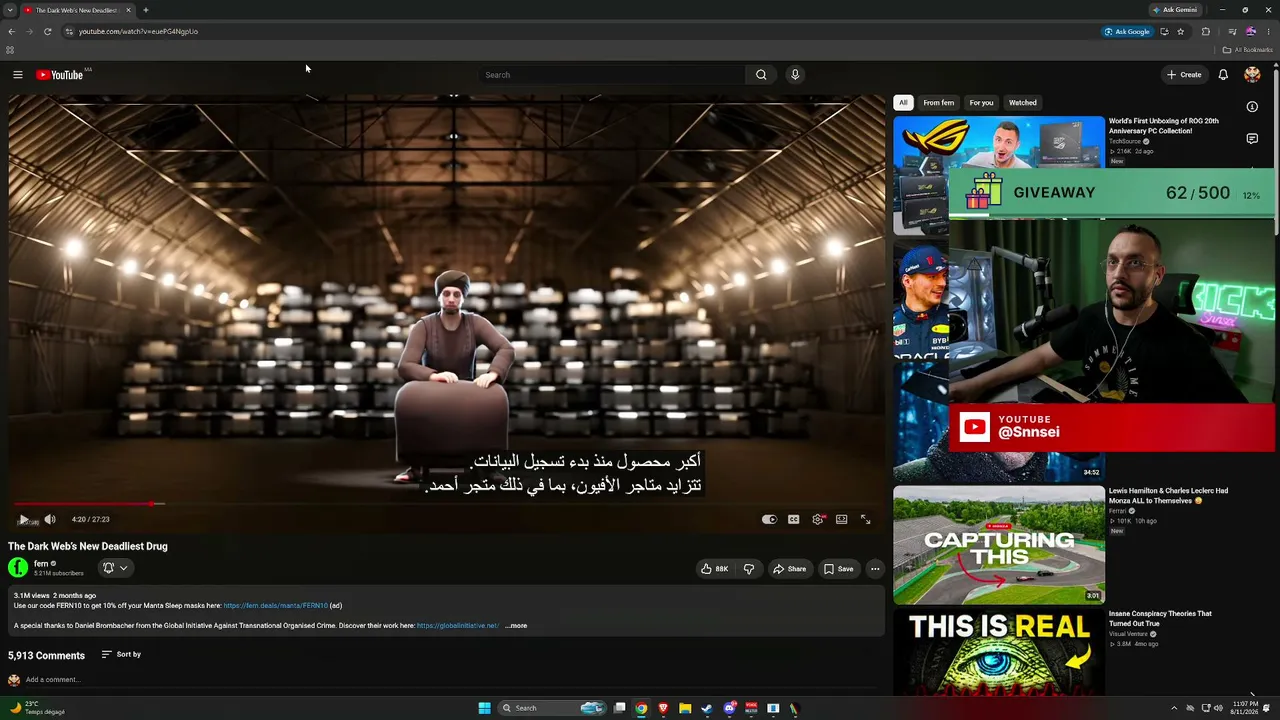Go to YouTube home via logo
Viewport: 1280px width, 720px height.
point(60,75)
